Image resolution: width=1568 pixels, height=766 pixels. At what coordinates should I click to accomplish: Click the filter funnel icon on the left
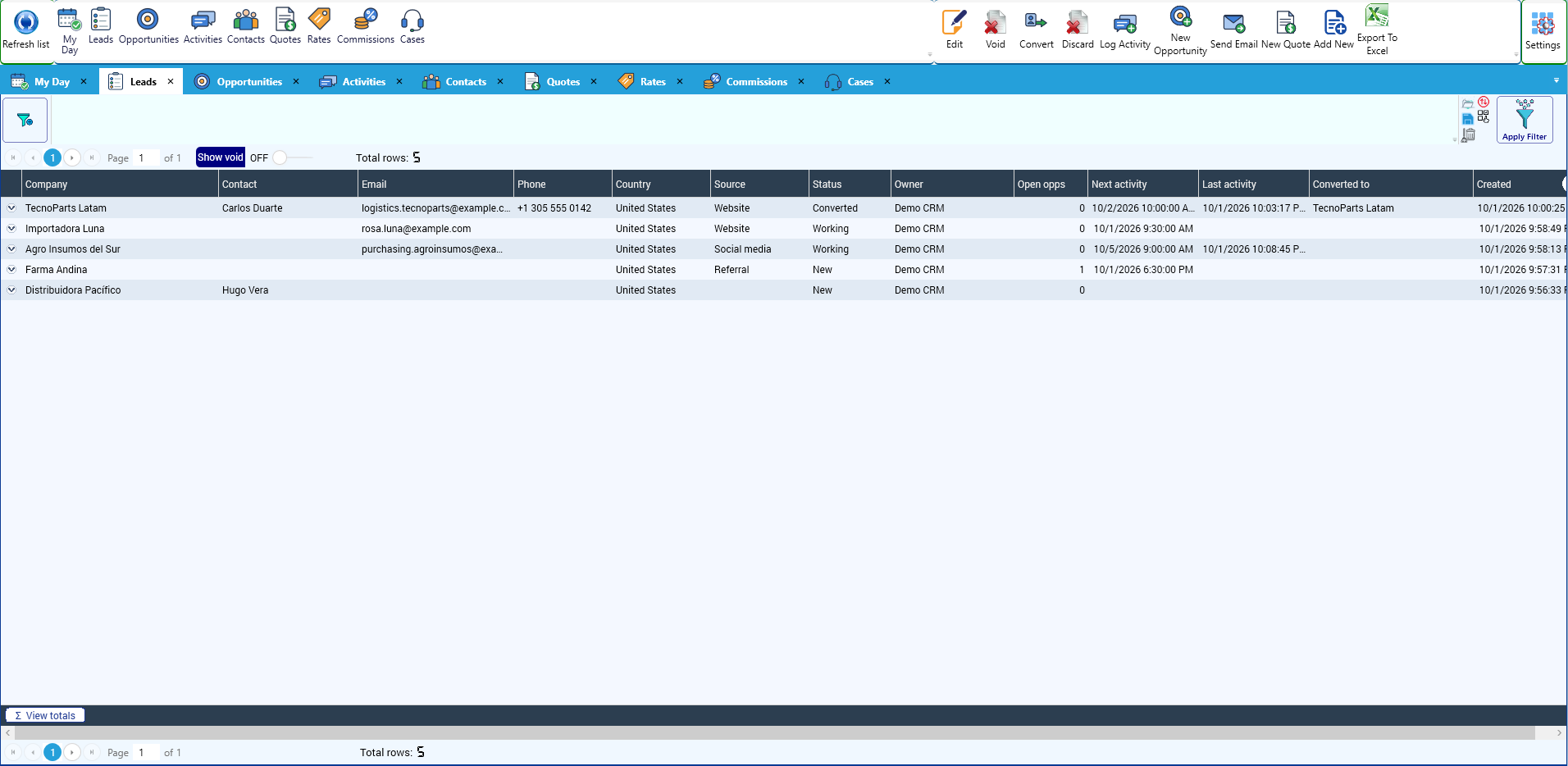click(25, 120)
